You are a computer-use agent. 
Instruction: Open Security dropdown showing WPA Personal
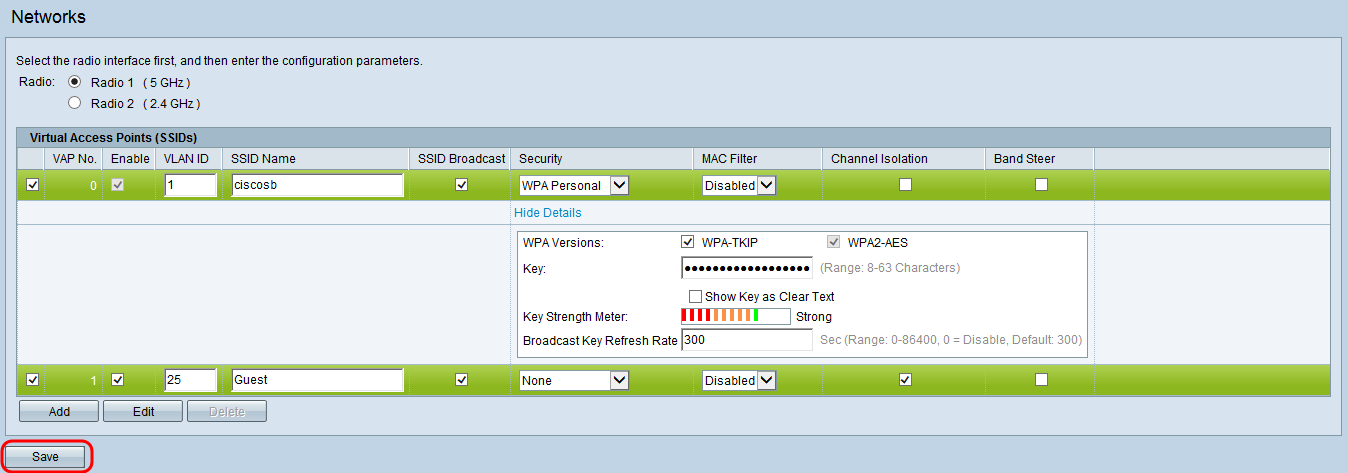coord(574,185)
